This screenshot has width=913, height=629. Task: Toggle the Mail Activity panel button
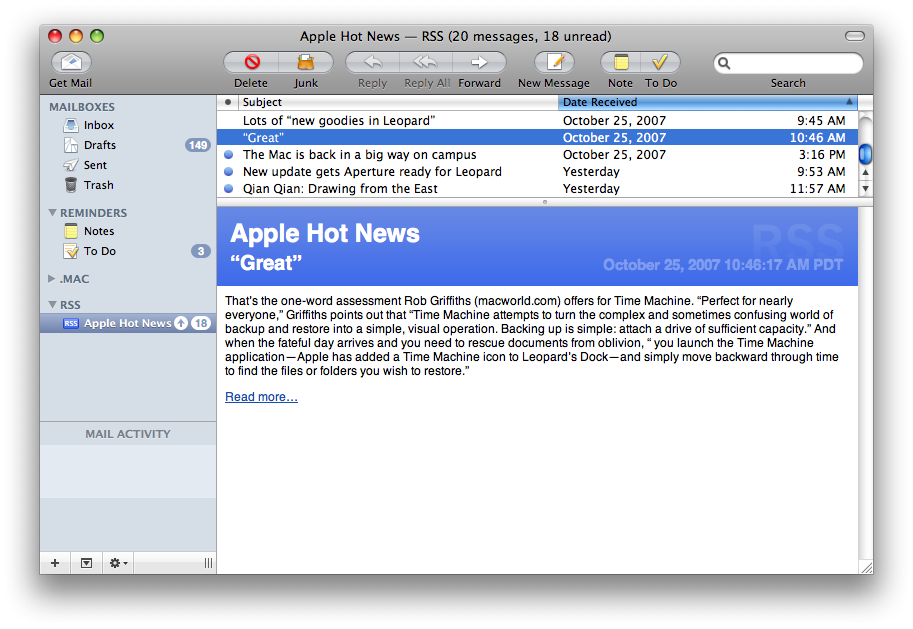pos(86,563)
